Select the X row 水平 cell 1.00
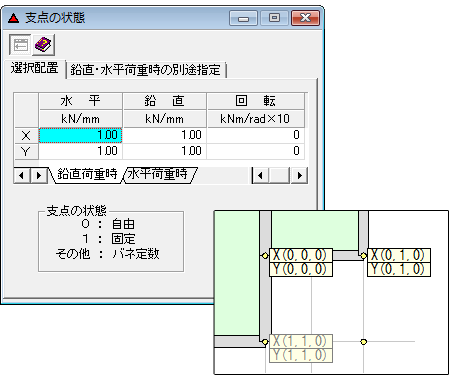Screen dimensions: 456x382 point(81,135)
